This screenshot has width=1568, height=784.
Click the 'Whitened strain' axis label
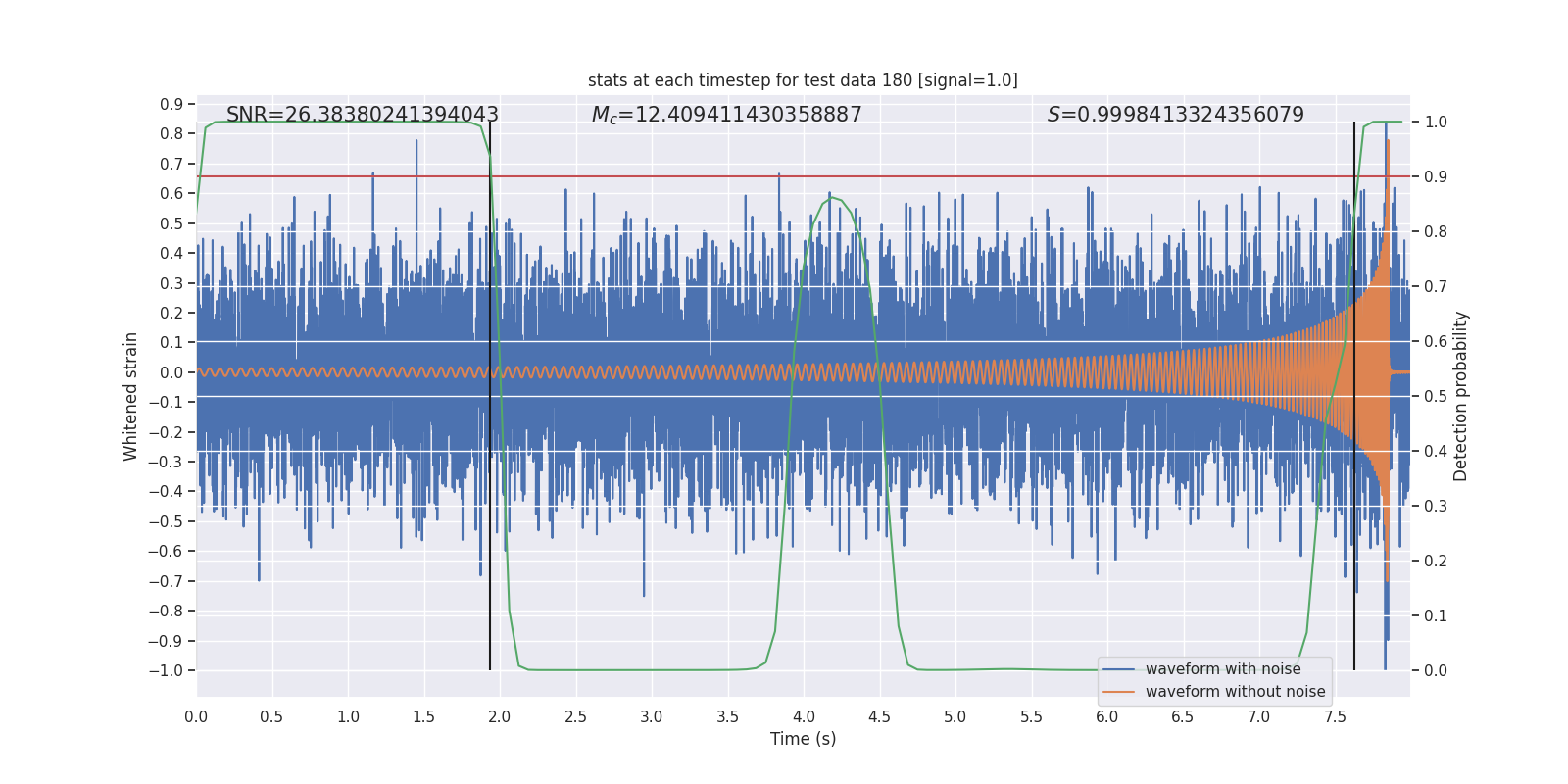[x=130, y=396]
